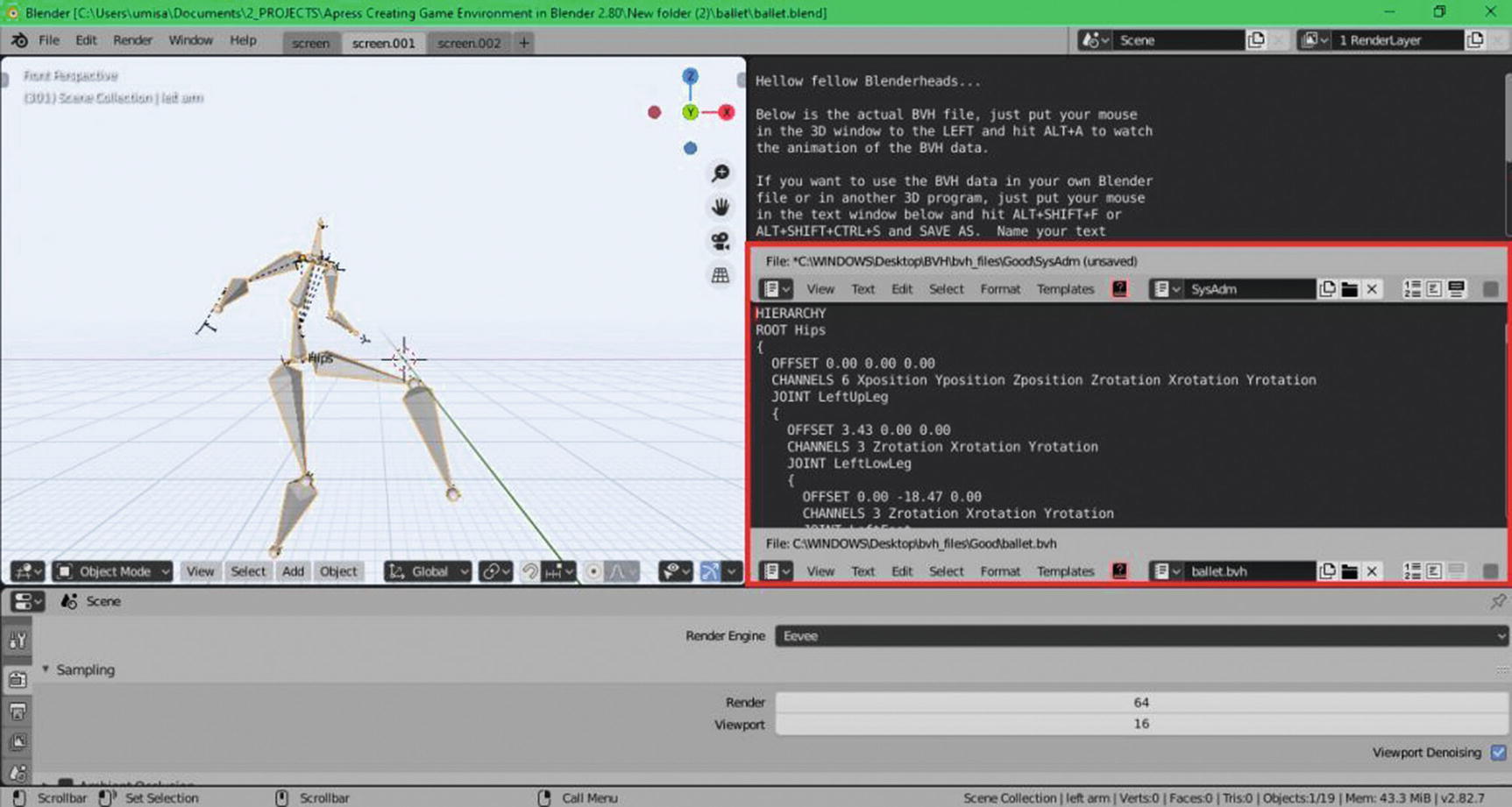Toggle the gizmo display button in the viewport header
The height and width of the screenshot is (807, 1512).
(710, 571)
